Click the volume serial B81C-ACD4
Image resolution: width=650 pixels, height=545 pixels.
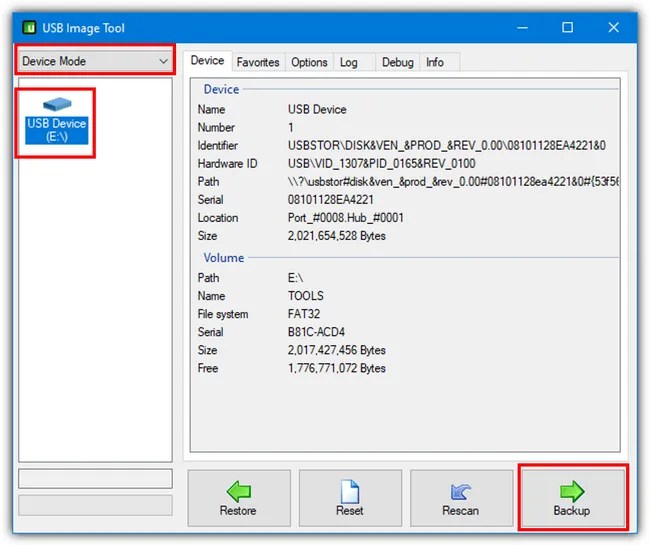point(316,332)
